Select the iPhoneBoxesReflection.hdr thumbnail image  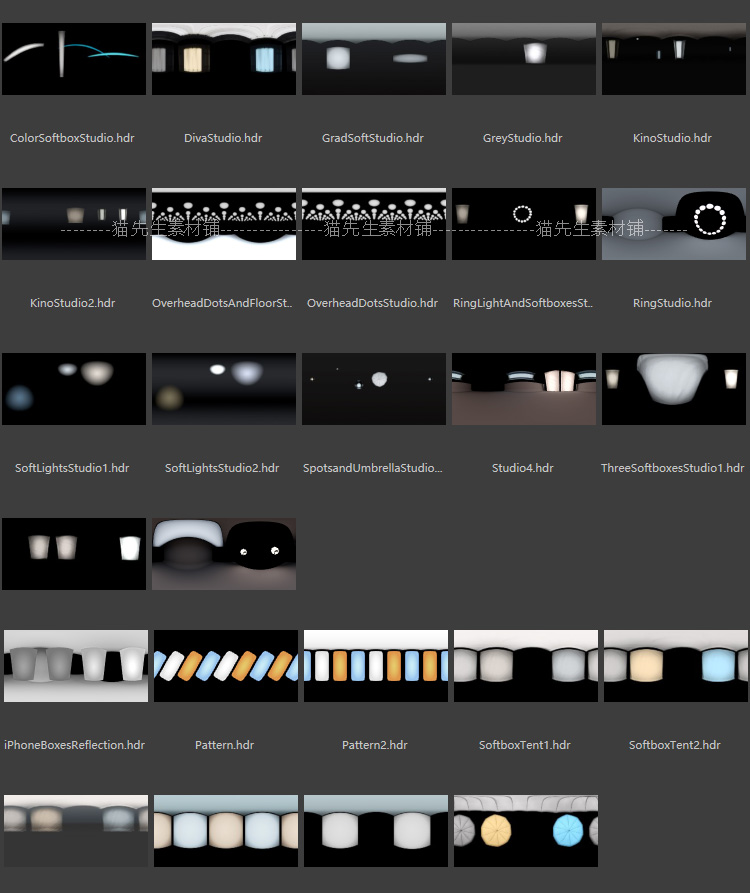coord(76,666)
